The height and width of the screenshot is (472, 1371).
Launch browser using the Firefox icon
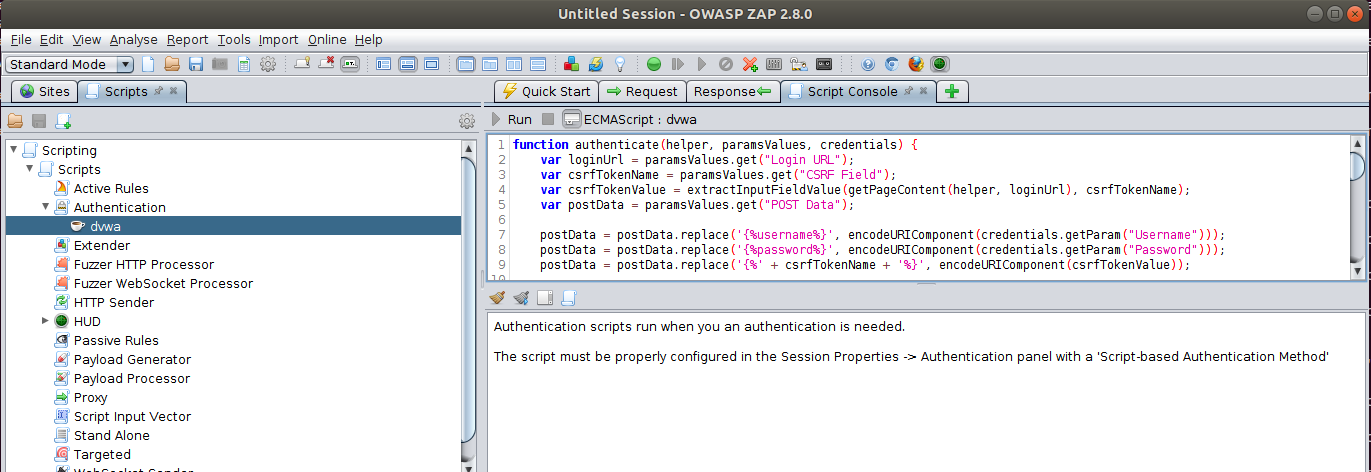pyautogui.click(x=916, y=64)
